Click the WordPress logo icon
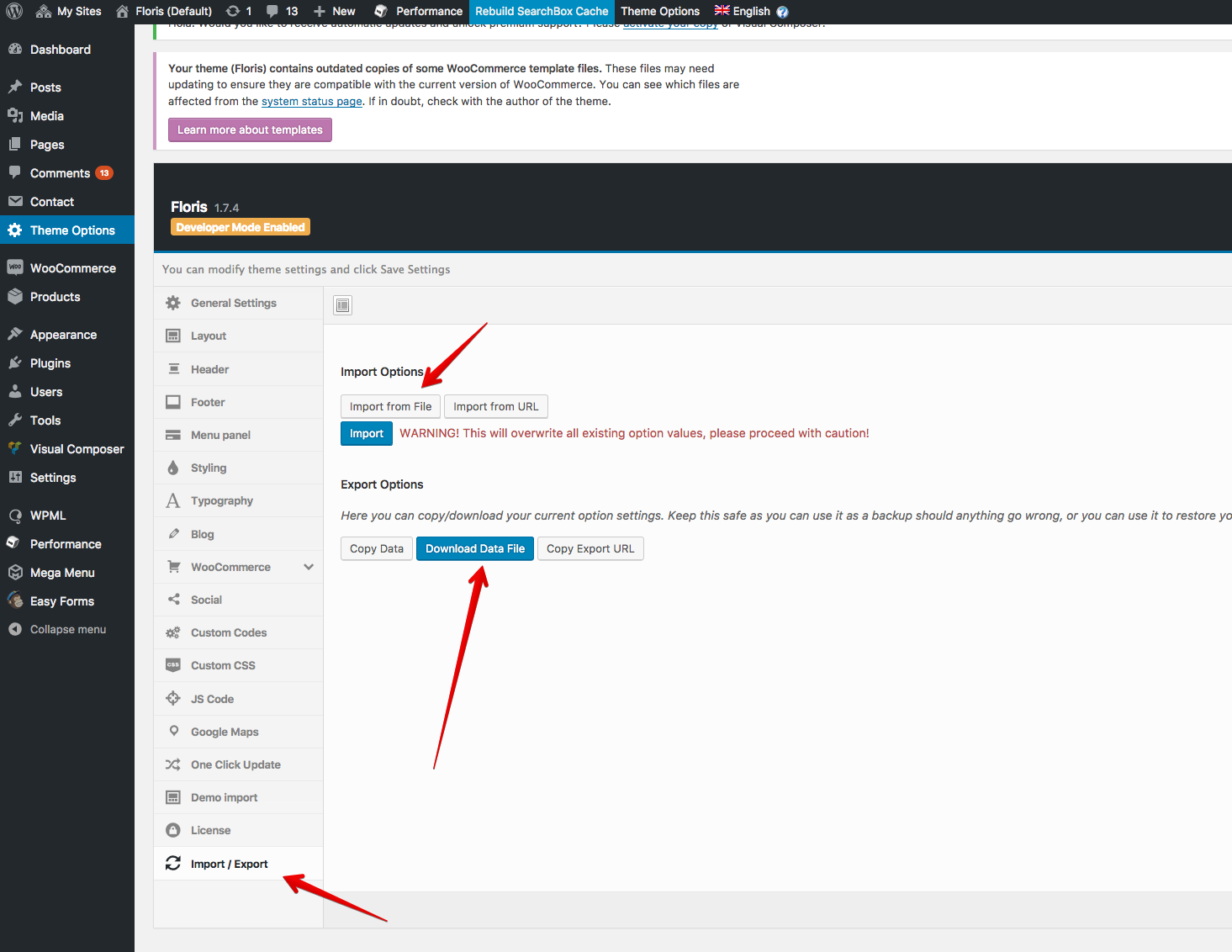The image size is (1232, 952). tap(14, 11)
